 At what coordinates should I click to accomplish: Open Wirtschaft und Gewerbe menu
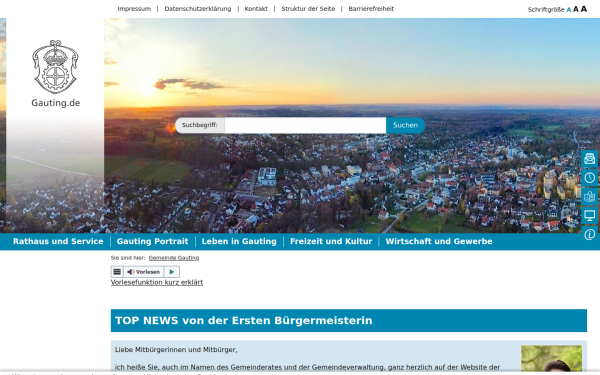pyautogui.click(x=439, y=241)
